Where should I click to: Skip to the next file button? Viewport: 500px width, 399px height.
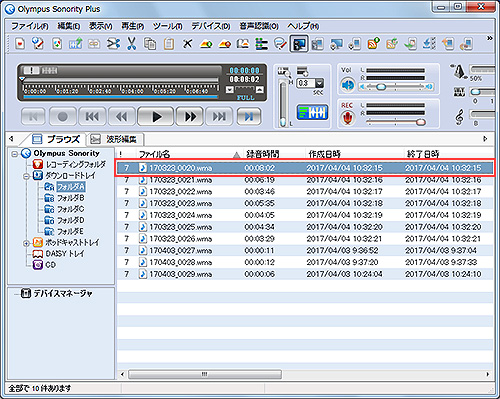(219, 116)
